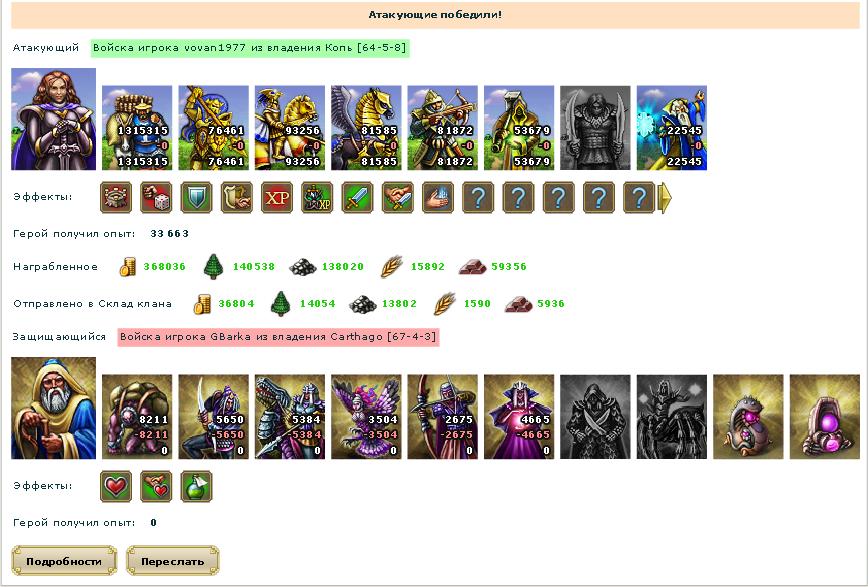Select the attacker mage unit with 22545
The width and height of the screenshot is (868, 587).
pyautogui.click(x=672, y=128)
